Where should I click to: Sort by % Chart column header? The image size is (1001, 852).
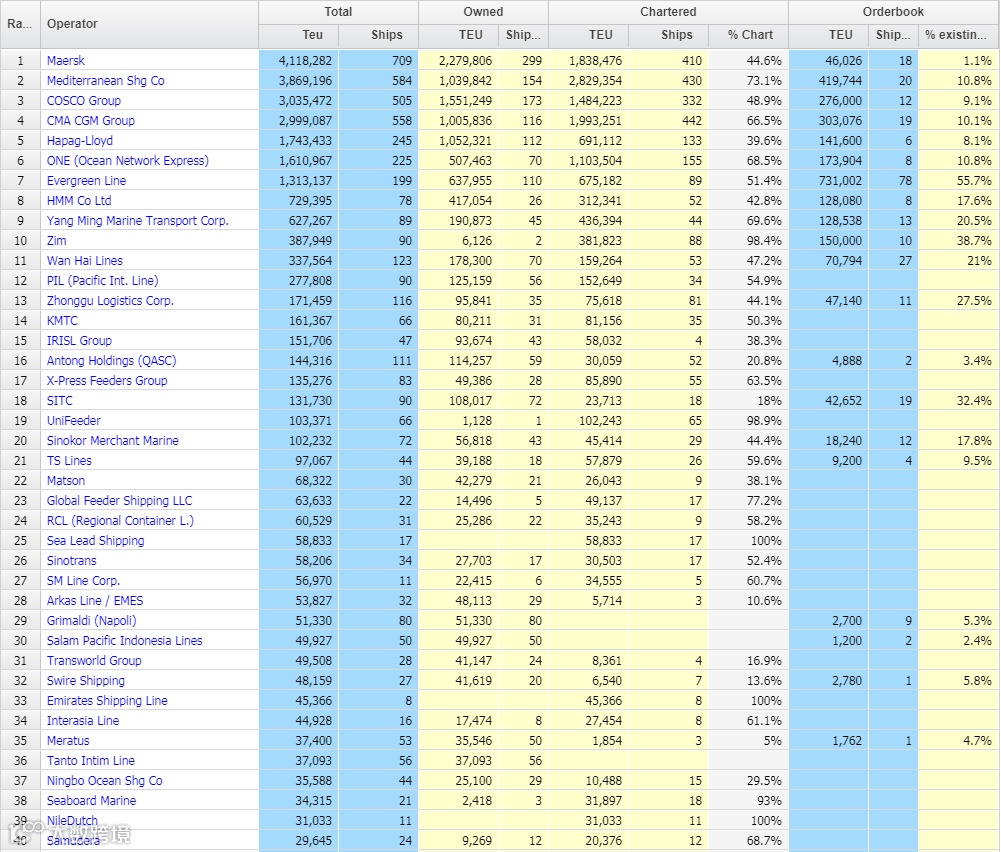point(749,35)
